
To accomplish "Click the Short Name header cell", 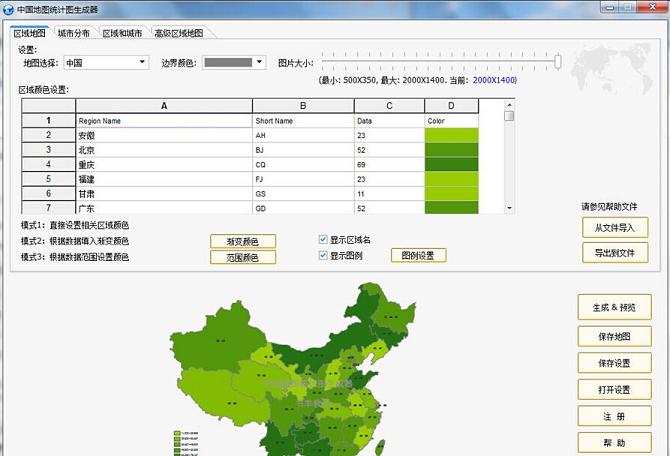I will pos(303,121).
